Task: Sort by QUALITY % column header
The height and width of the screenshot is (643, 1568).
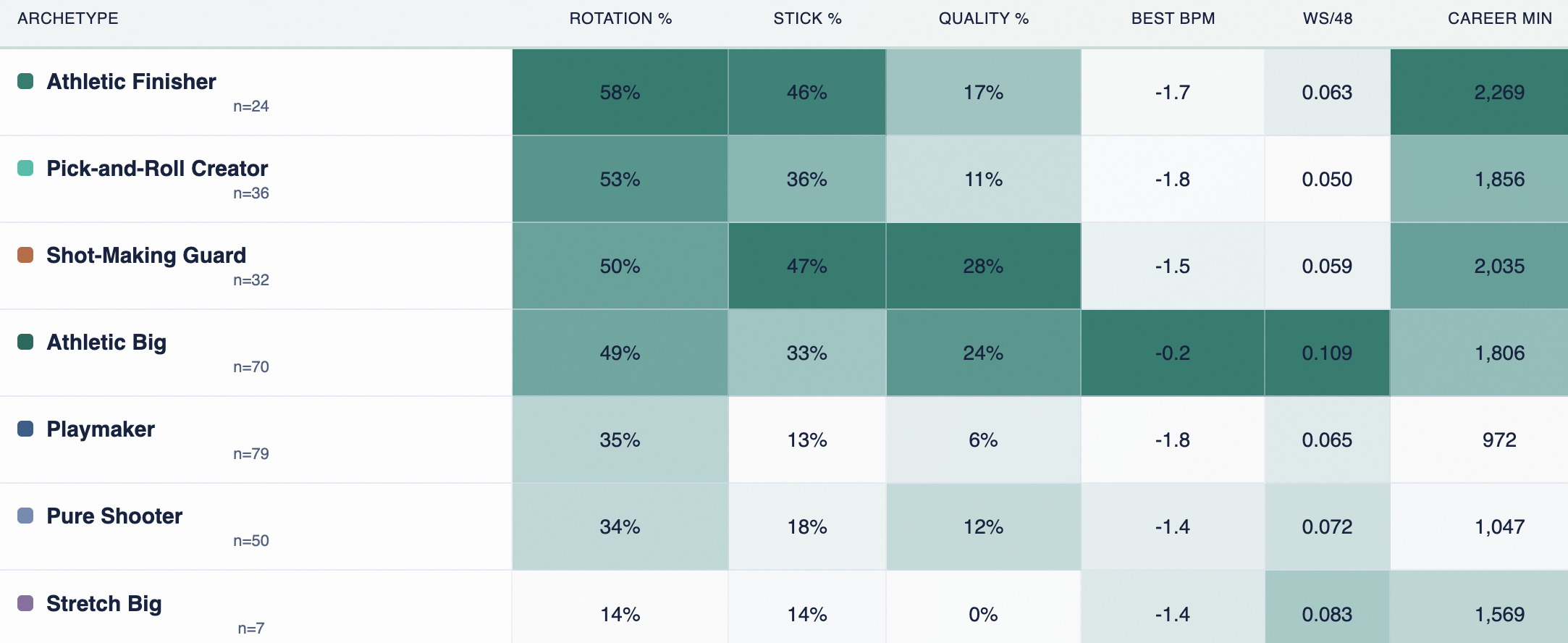Action: click(984, 19)
